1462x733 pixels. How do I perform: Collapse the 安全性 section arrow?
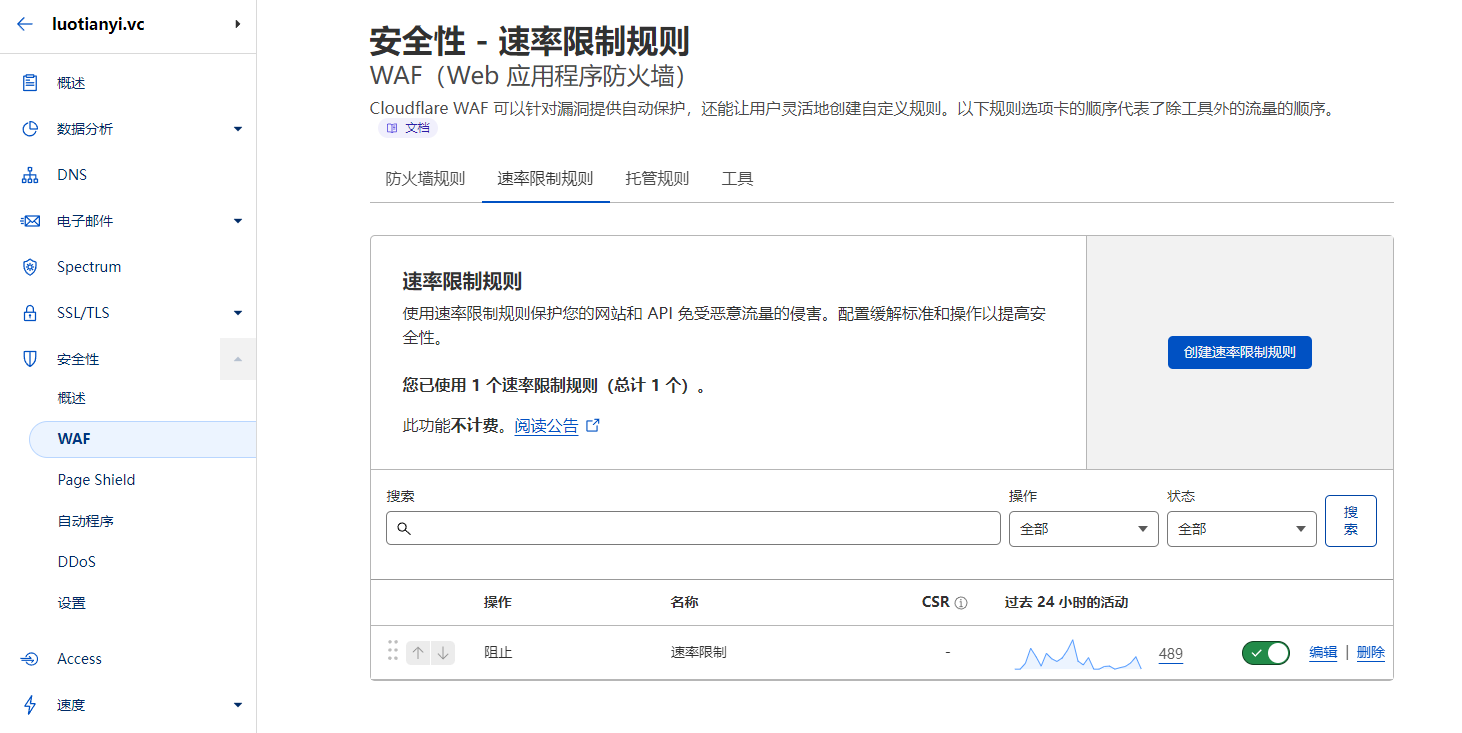pos(238,359)
